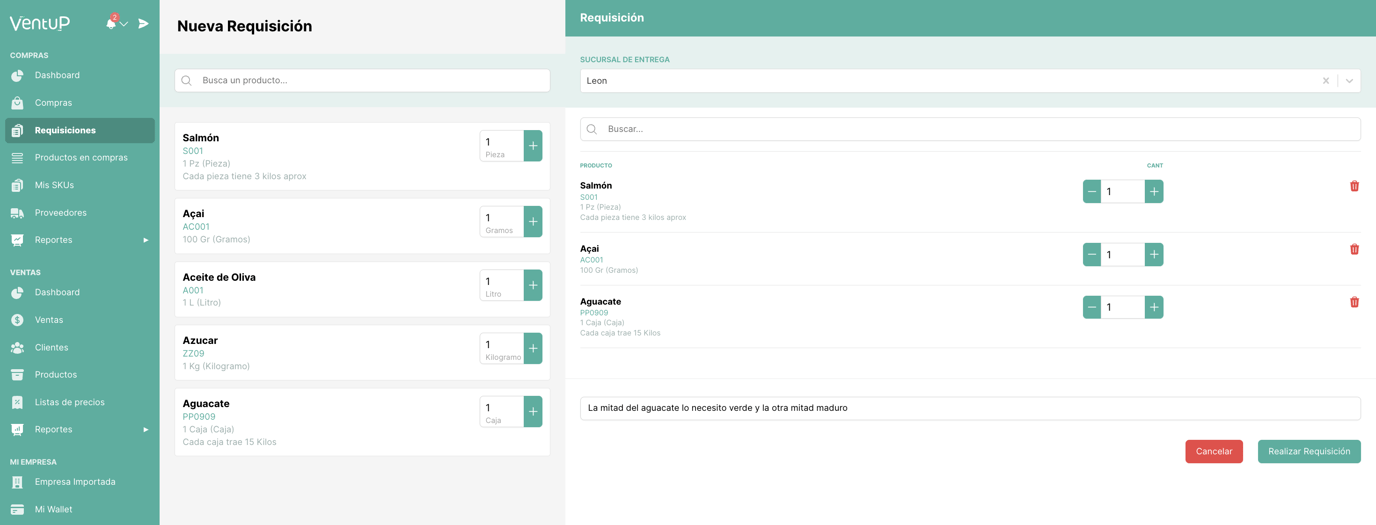
Task: Click the send arrow icon in header
Action: (x=143, y=23)
